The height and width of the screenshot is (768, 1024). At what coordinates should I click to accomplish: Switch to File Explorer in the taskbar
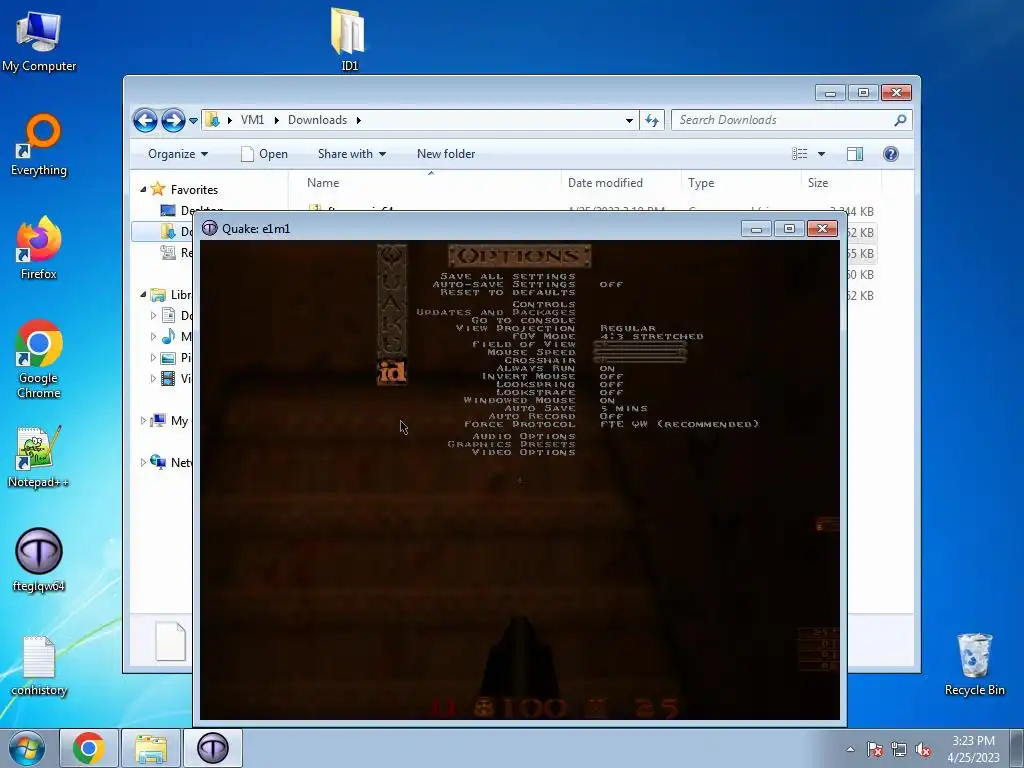[151, 748]
